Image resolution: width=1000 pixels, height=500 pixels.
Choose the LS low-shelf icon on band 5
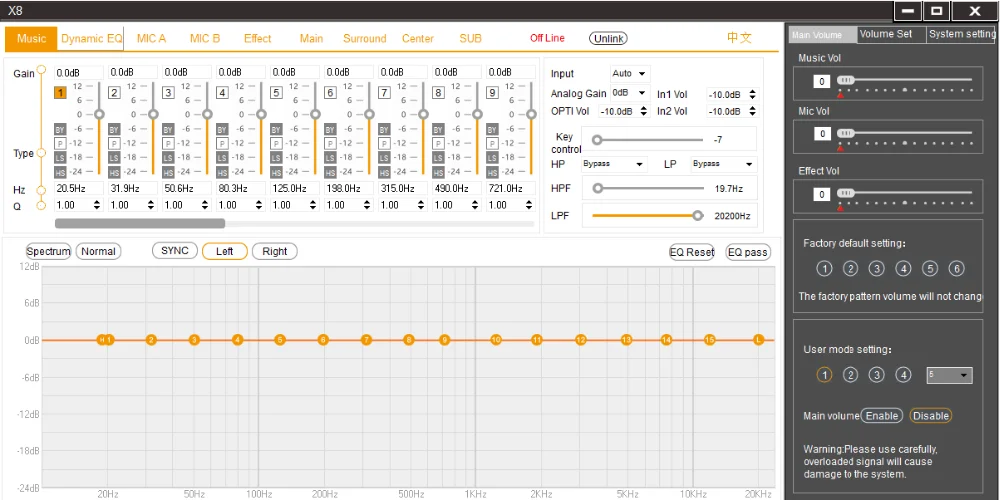276,158
